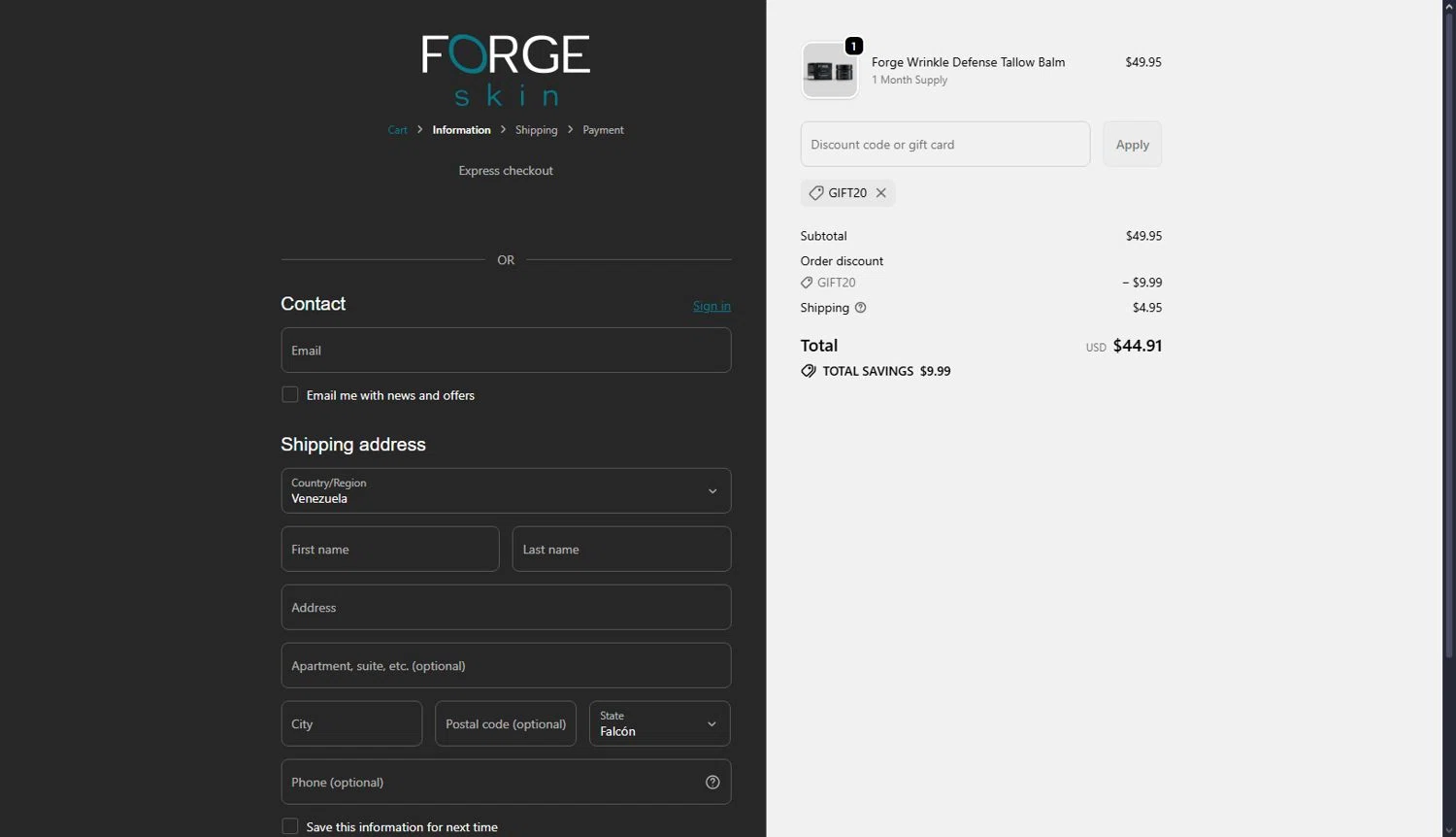Click the Apply discount button
The image size is (1456, 837).
[1132, 145]
